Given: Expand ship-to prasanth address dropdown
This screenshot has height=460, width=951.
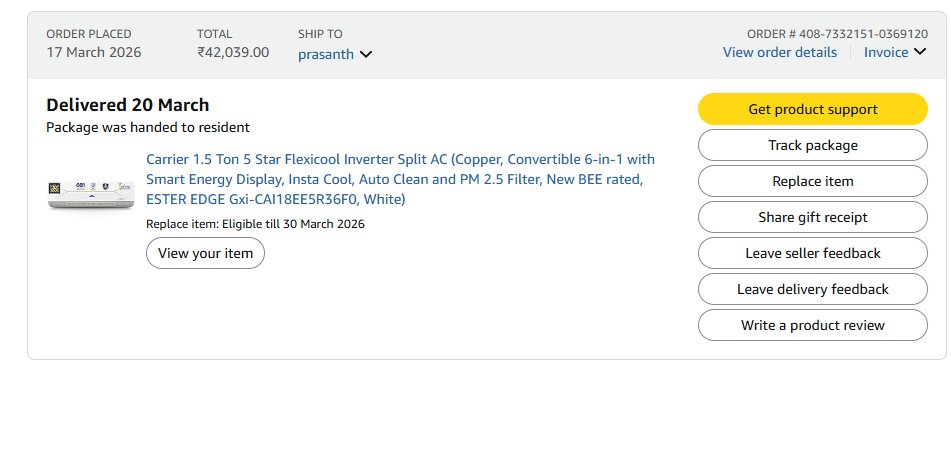Looking at the screenshot, I should (335, 54).
